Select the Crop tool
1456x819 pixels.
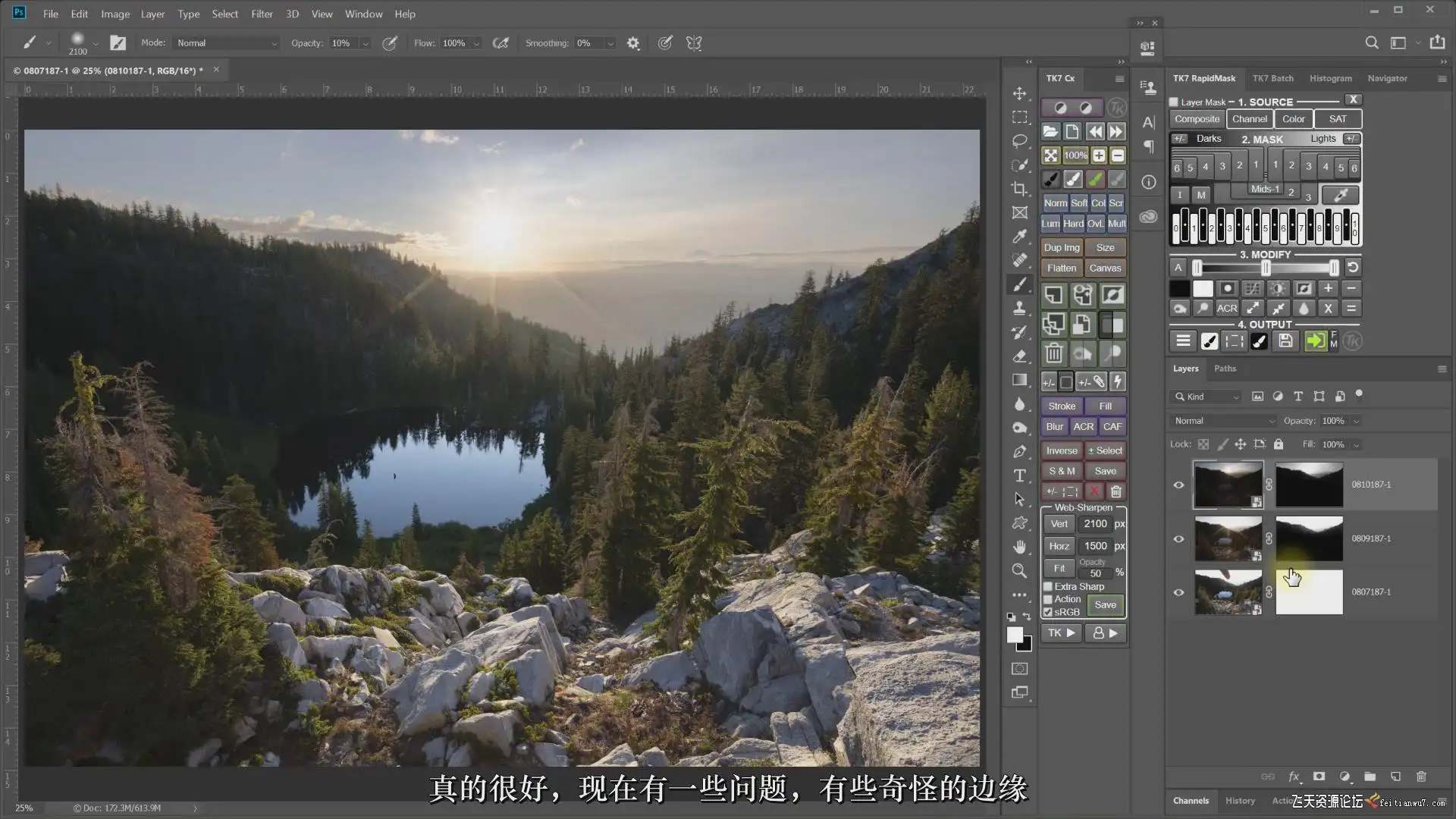point(1020,189)
